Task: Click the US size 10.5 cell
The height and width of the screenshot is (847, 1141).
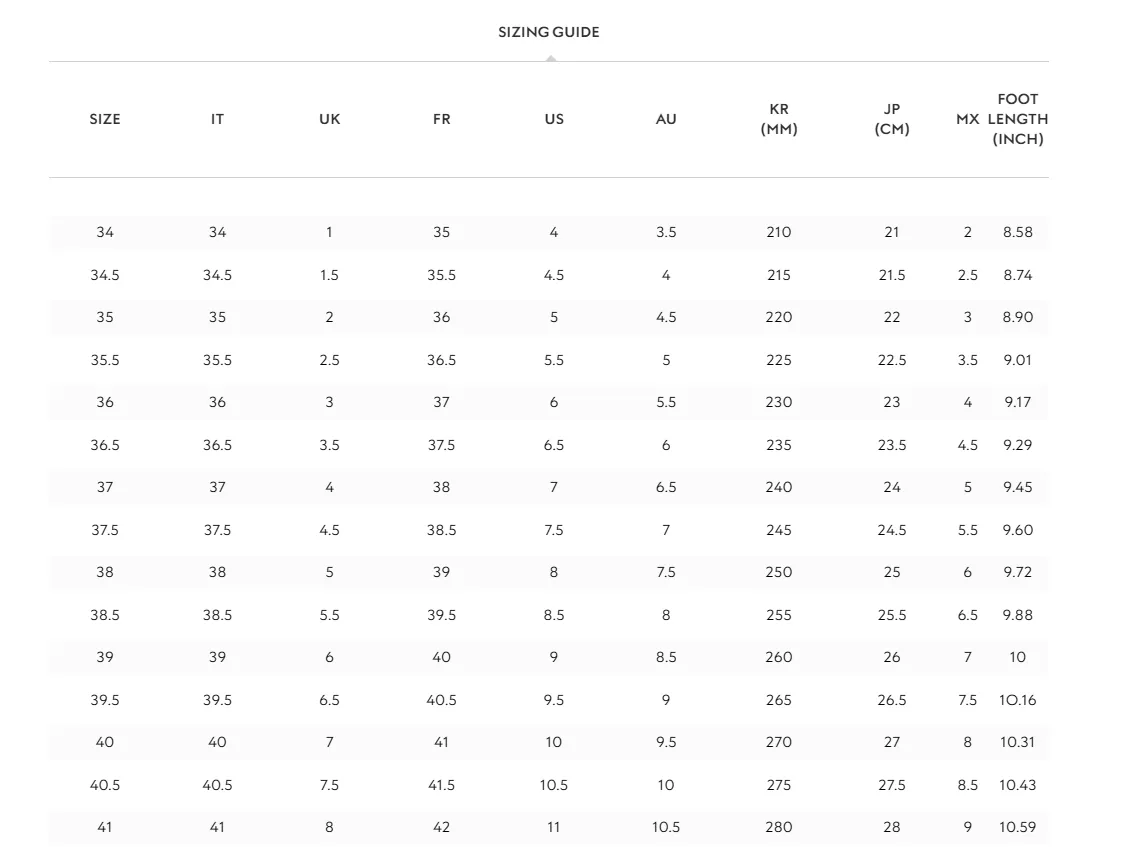Action: coord(554,785)
